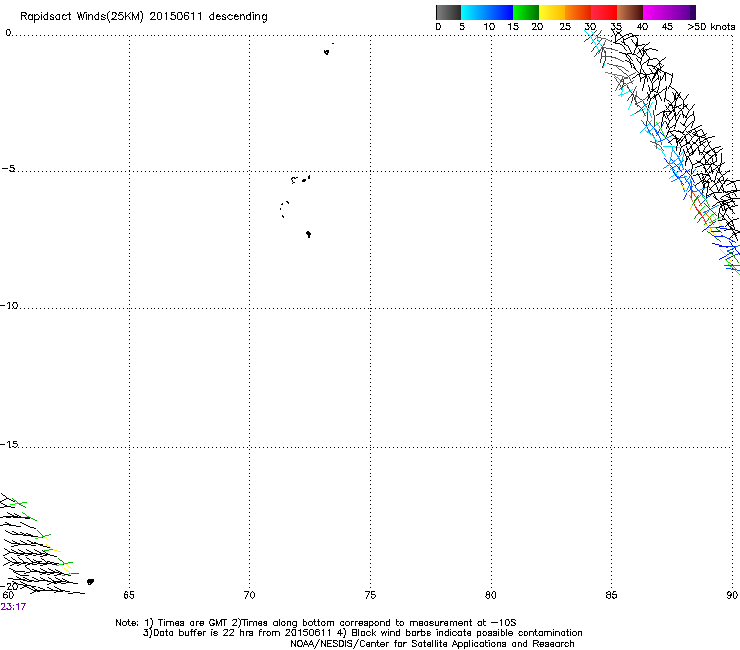
Task: Pick the red 30–35 knot color bar segment
Action: tap(604, 12)
